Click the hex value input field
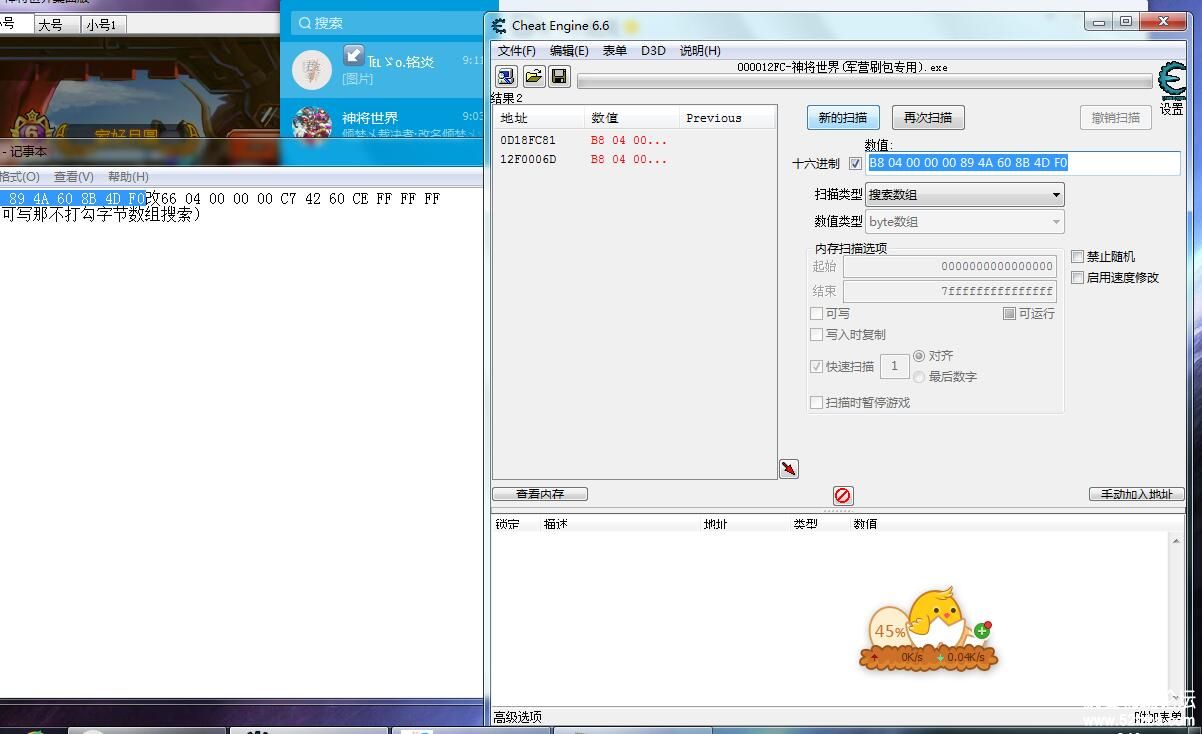This screenshot has width=1202, height=734. 1022,163
